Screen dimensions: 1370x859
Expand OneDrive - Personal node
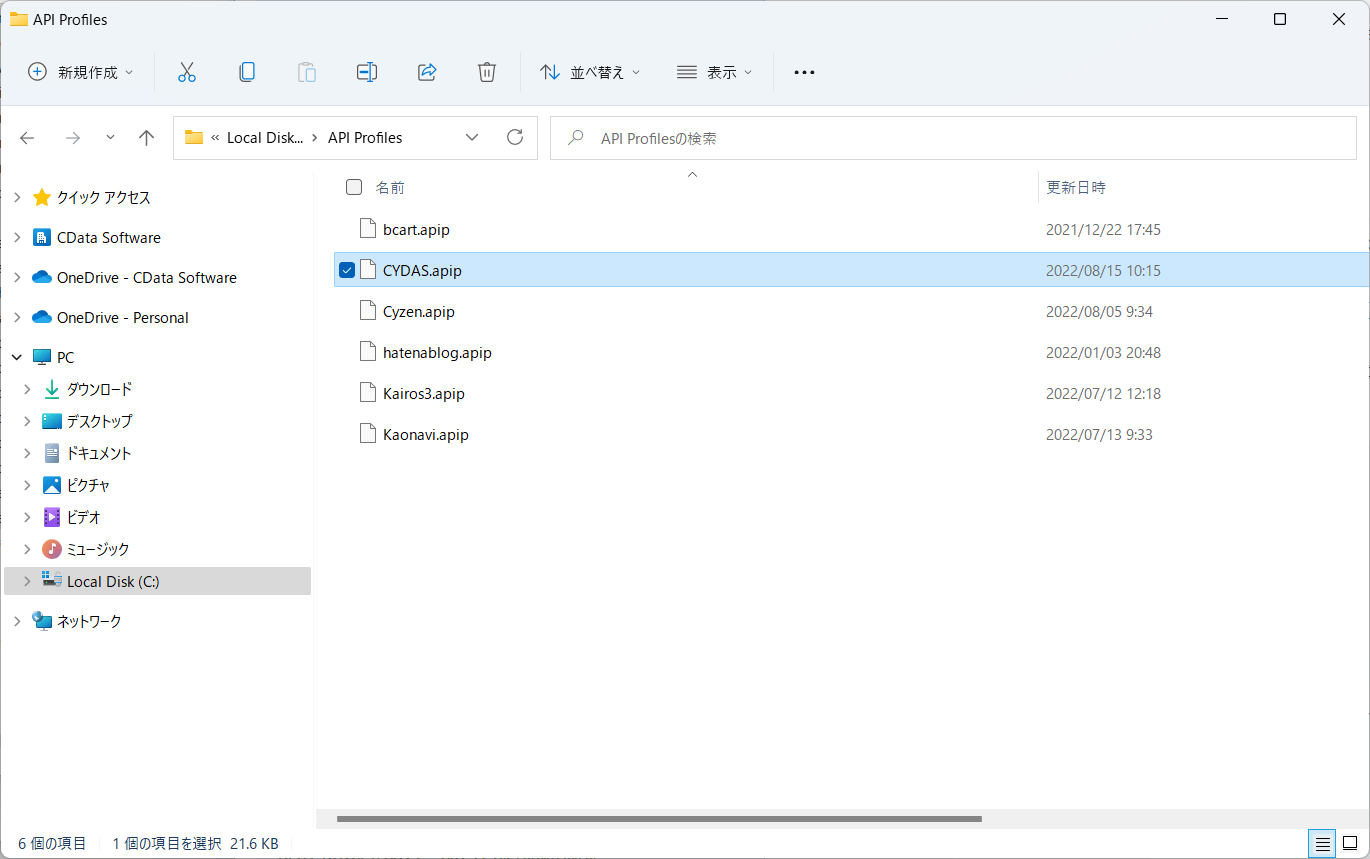[17, 317]
